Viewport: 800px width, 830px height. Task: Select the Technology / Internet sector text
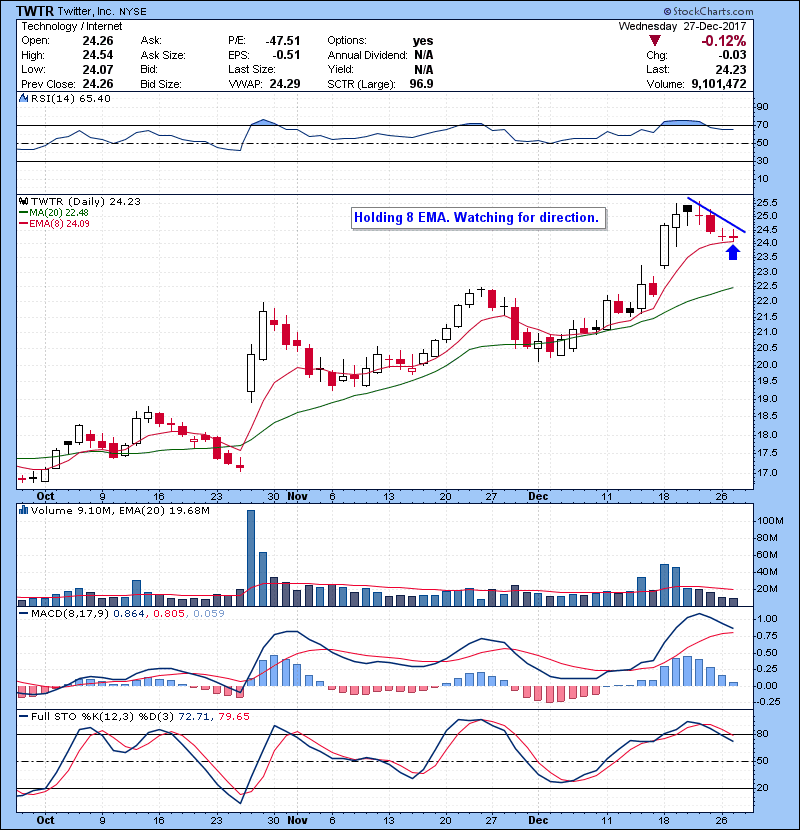(71, 26)
